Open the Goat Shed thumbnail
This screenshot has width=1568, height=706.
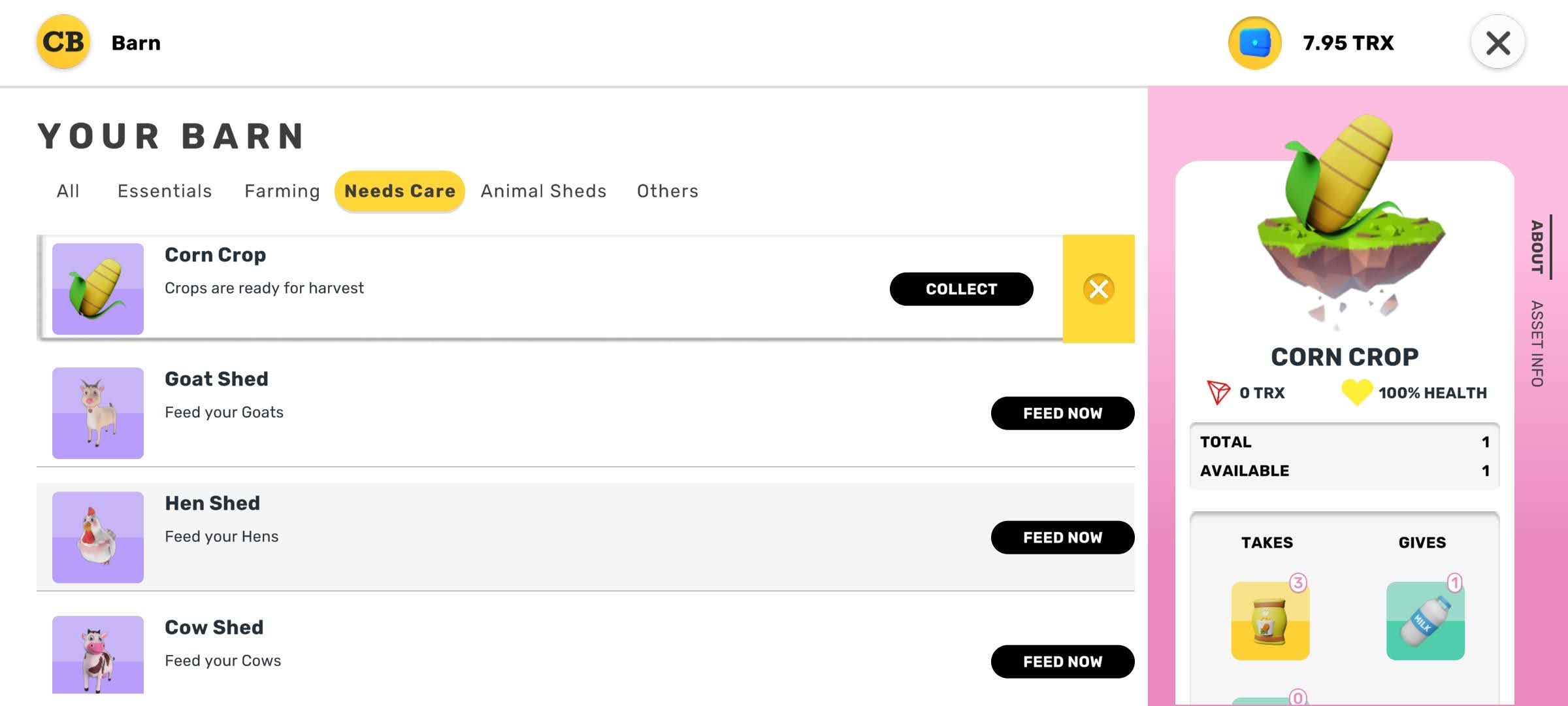point(98,413)
